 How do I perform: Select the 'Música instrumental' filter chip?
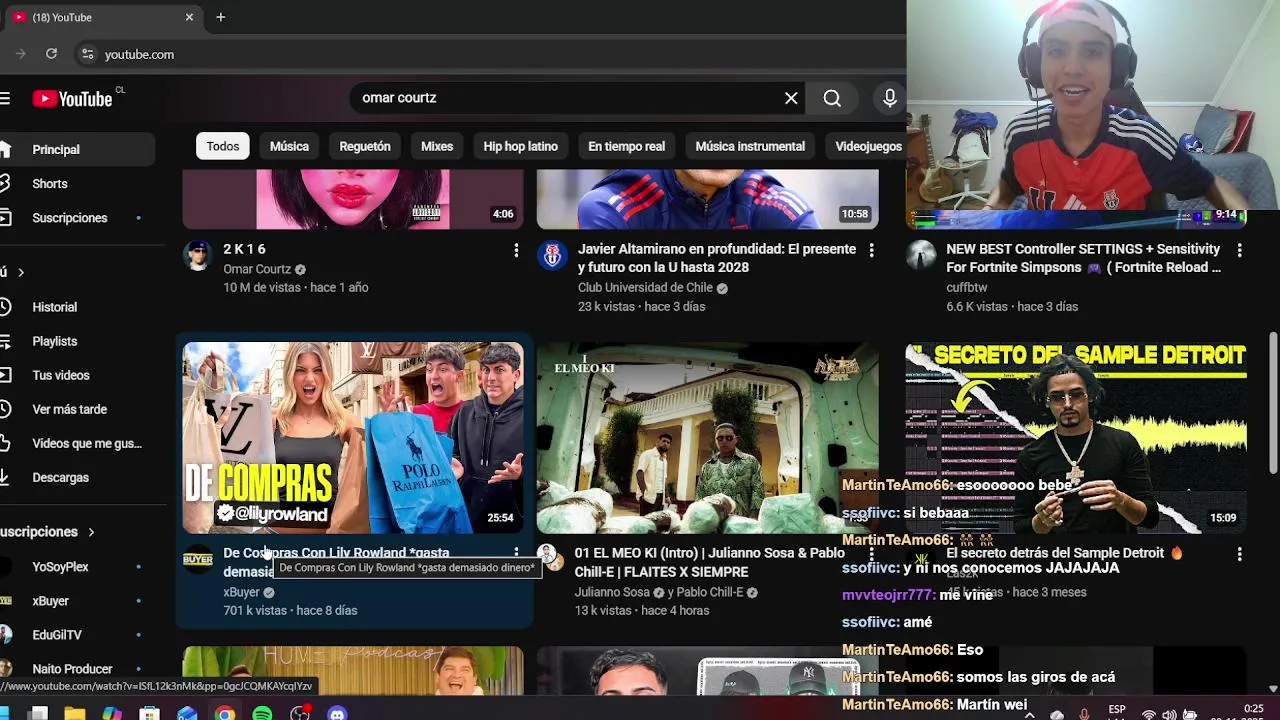750,146
